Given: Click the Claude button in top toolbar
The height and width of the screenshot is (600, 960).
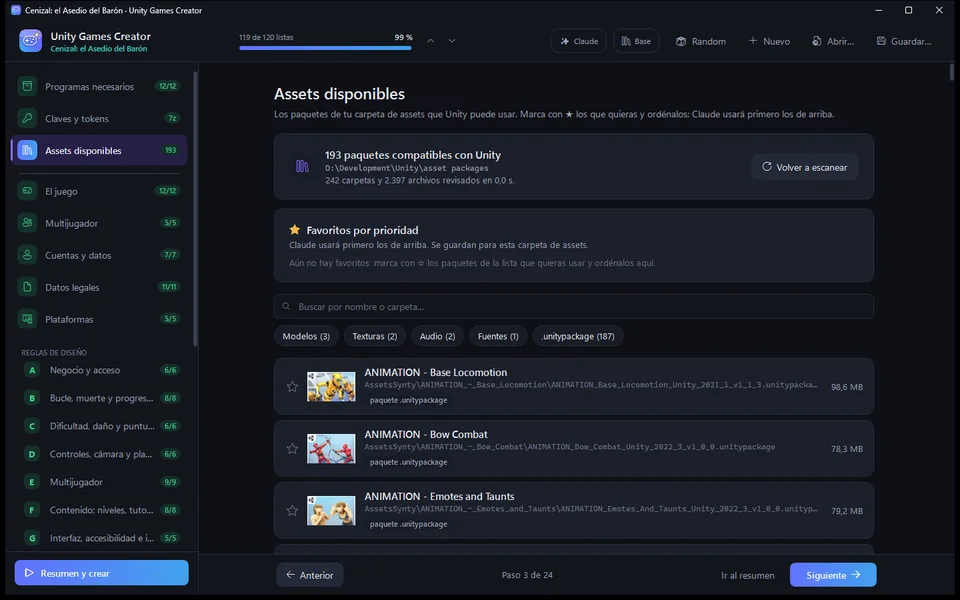Looking at the screenshot, I should click(579, 41).
